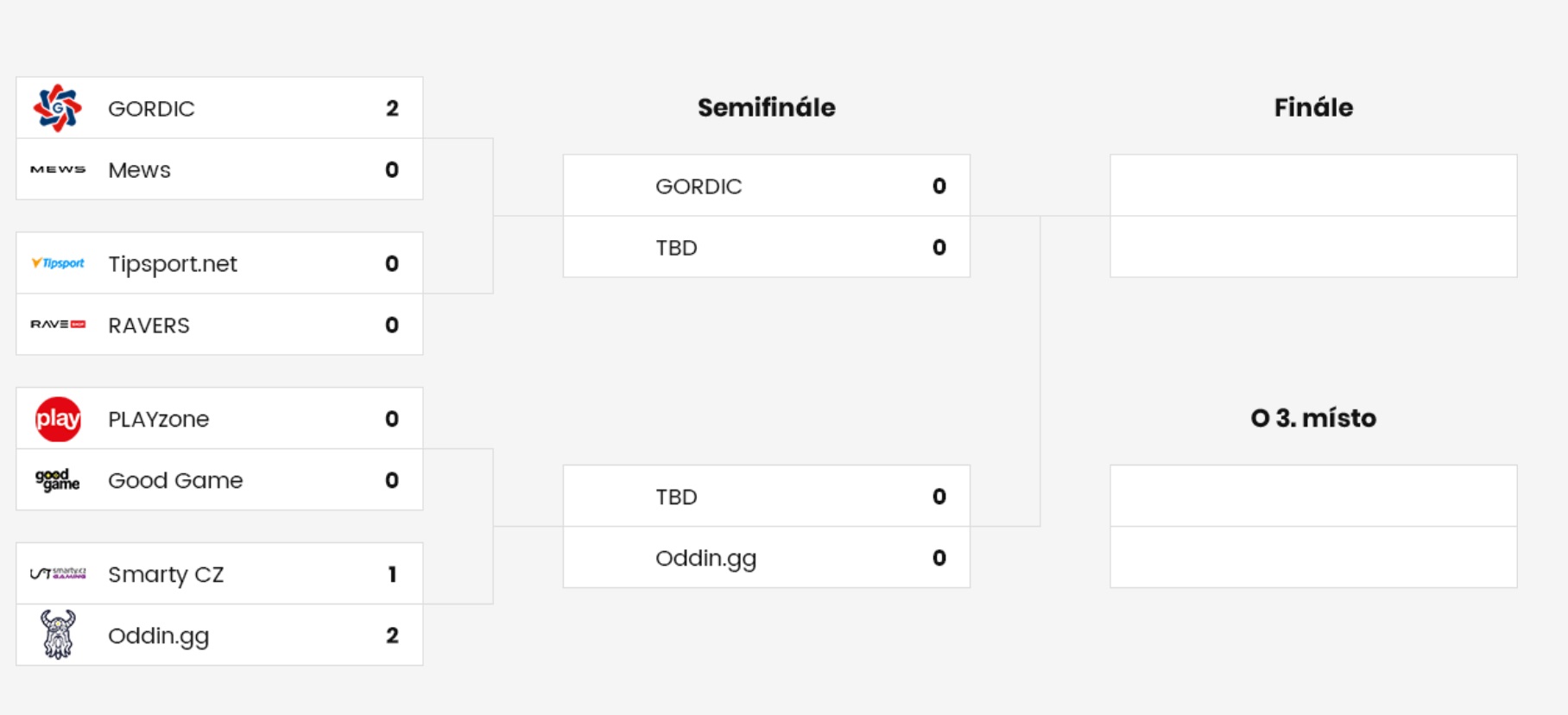
Task: Click the Tipsport team logo
Action: (58, 263)
